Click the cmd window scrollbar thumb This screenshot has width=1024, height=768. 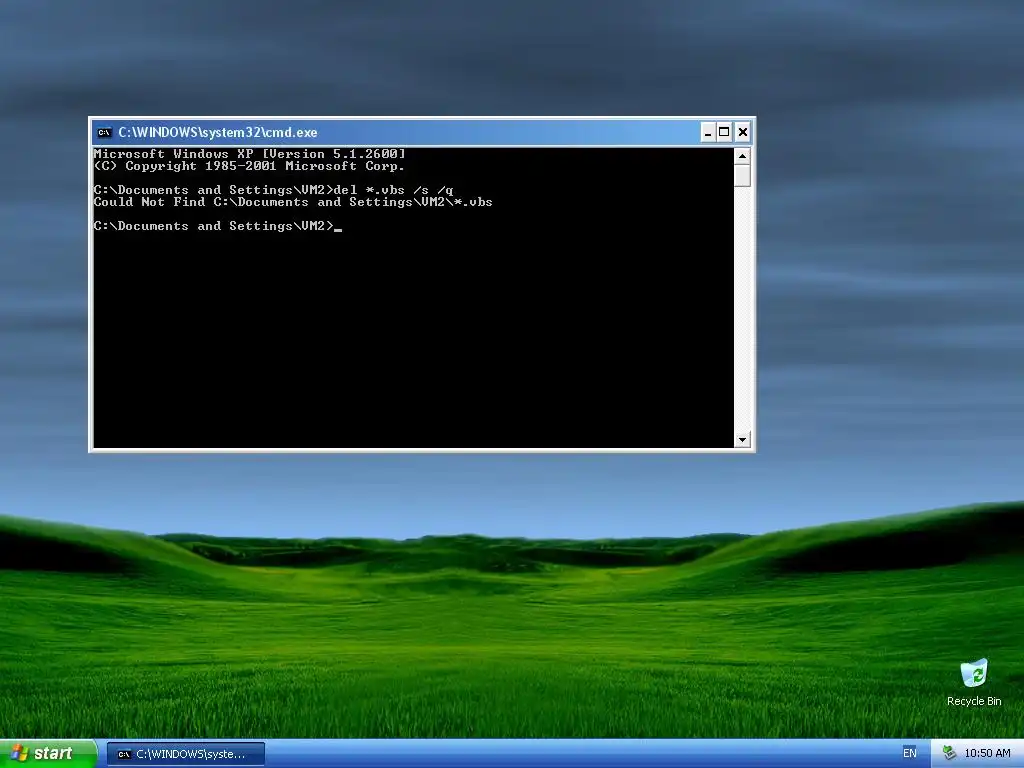[x=742, y=176]
